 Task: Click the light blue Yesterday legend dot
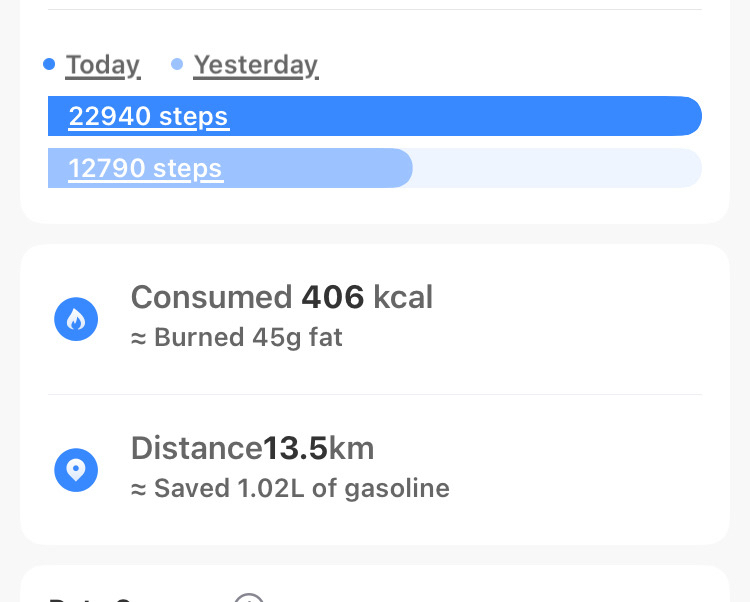(177, 65)
